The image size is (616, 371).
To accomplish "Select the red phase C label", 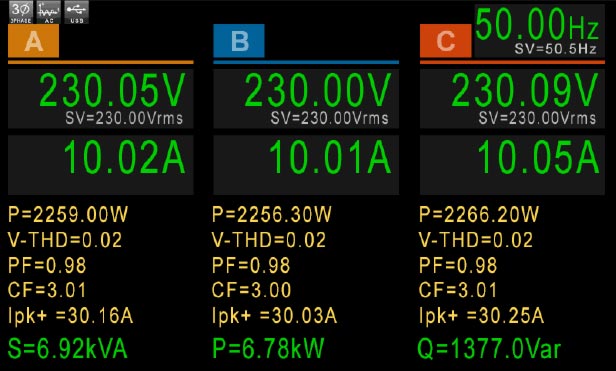I will click(x=445, y=40).
